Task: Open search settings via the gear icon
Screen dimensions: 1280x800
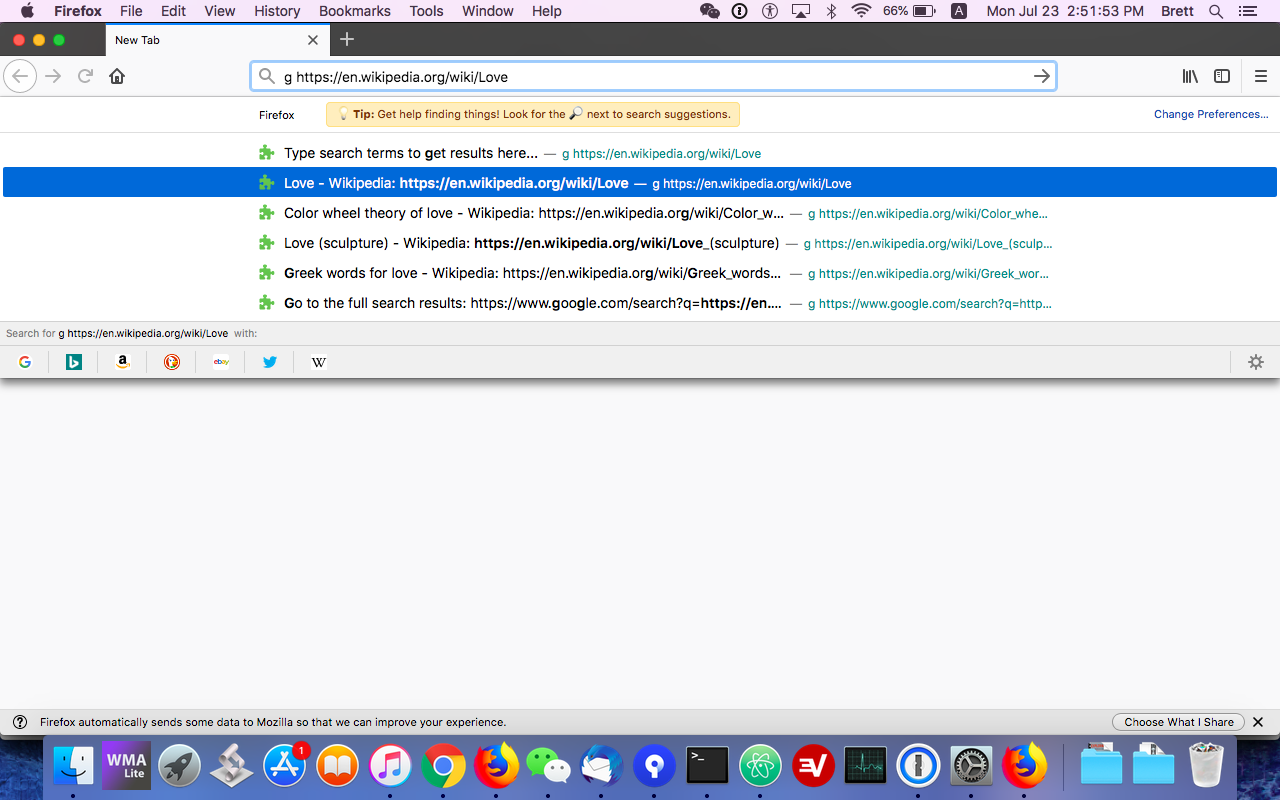Action: (1256, 362)
